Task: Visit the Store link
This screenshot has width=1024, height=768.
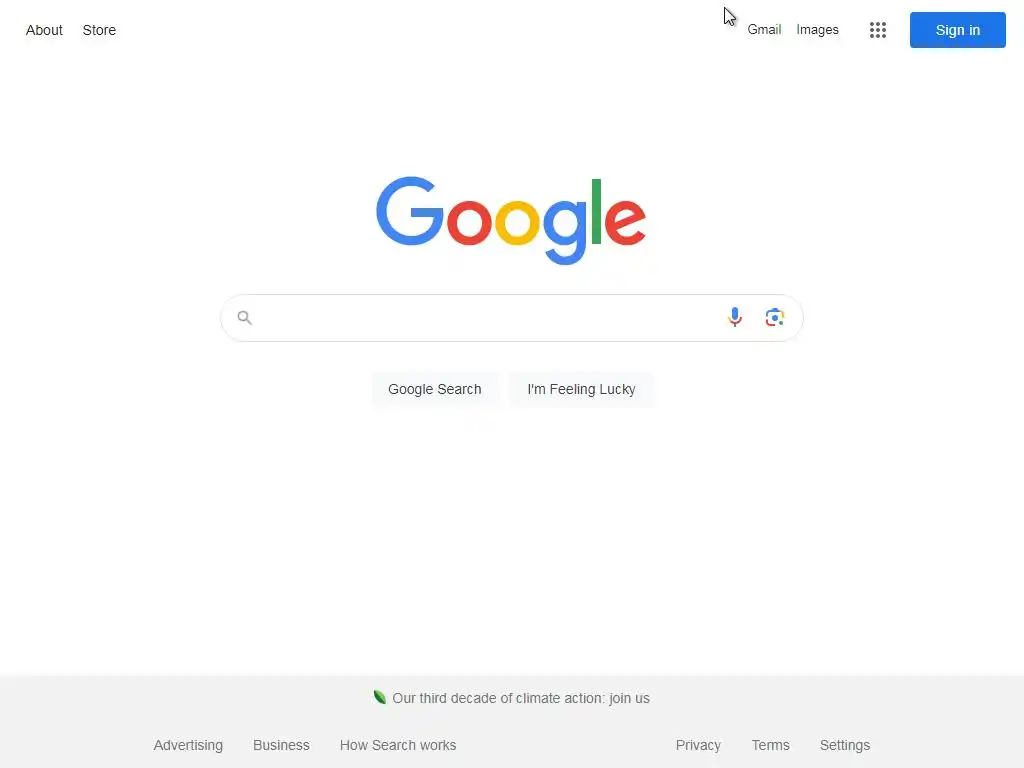Action: [x=99, y=30]
